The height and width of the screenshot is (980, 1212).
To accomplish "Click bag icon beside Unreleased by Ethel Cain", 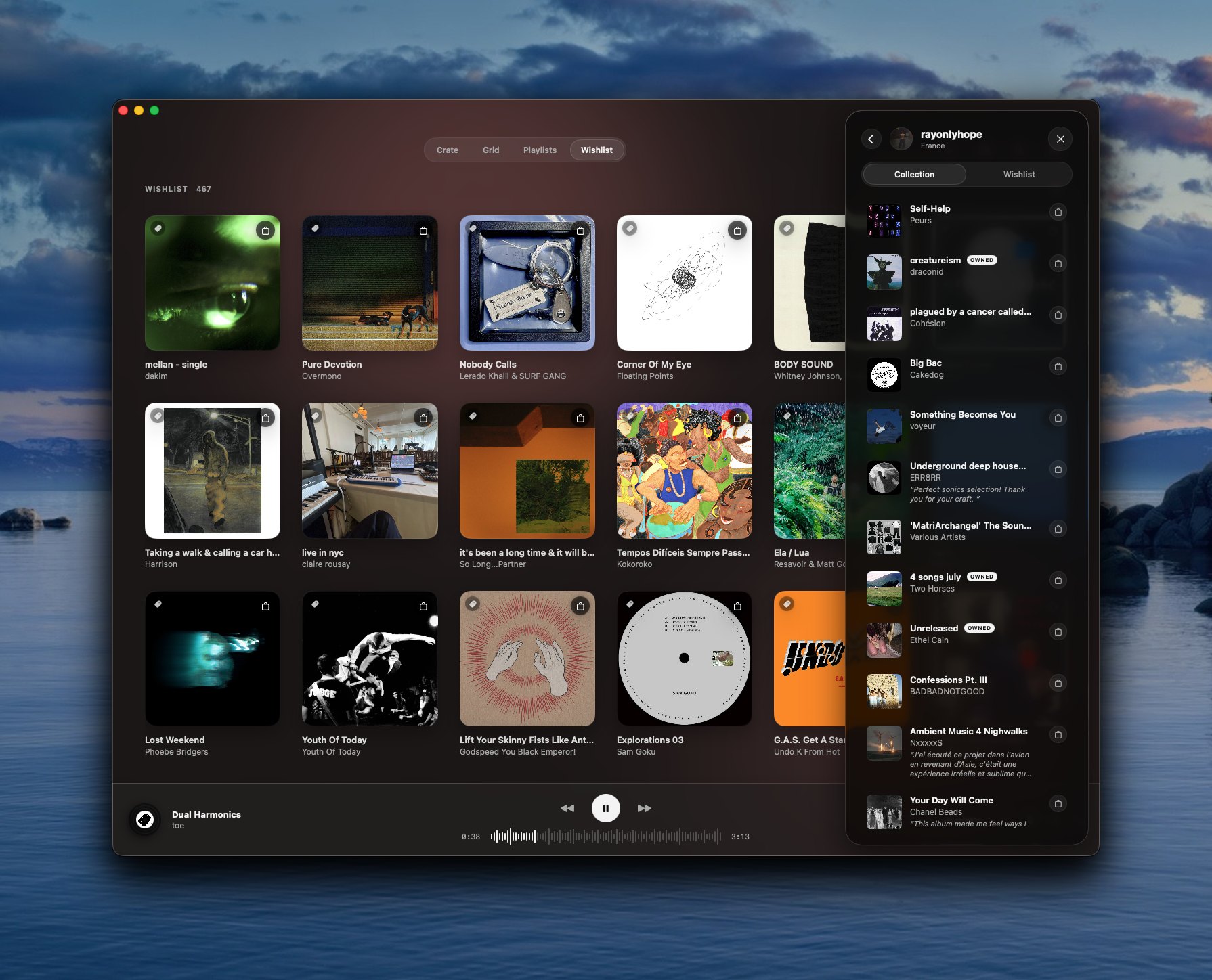I will pyautogui.click(x=1058, y=631).
